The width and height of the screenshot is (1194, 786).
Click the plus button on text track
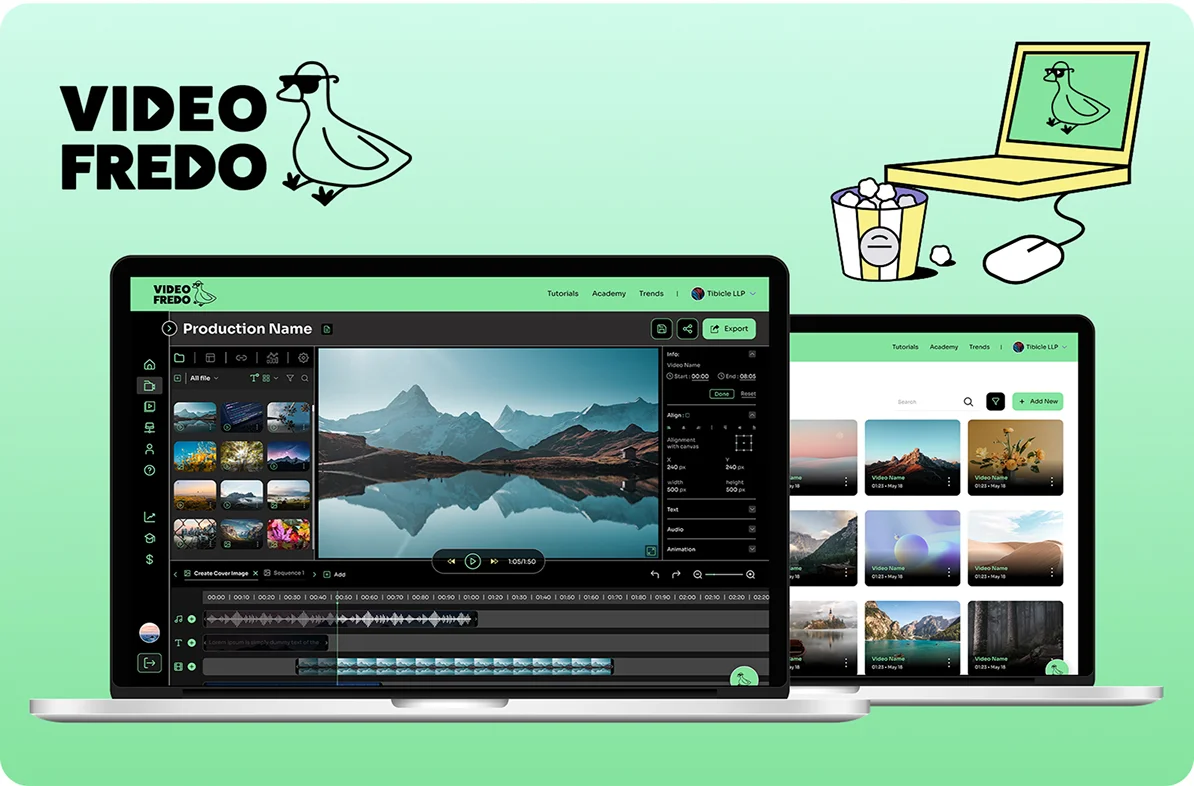pos(192,643)
